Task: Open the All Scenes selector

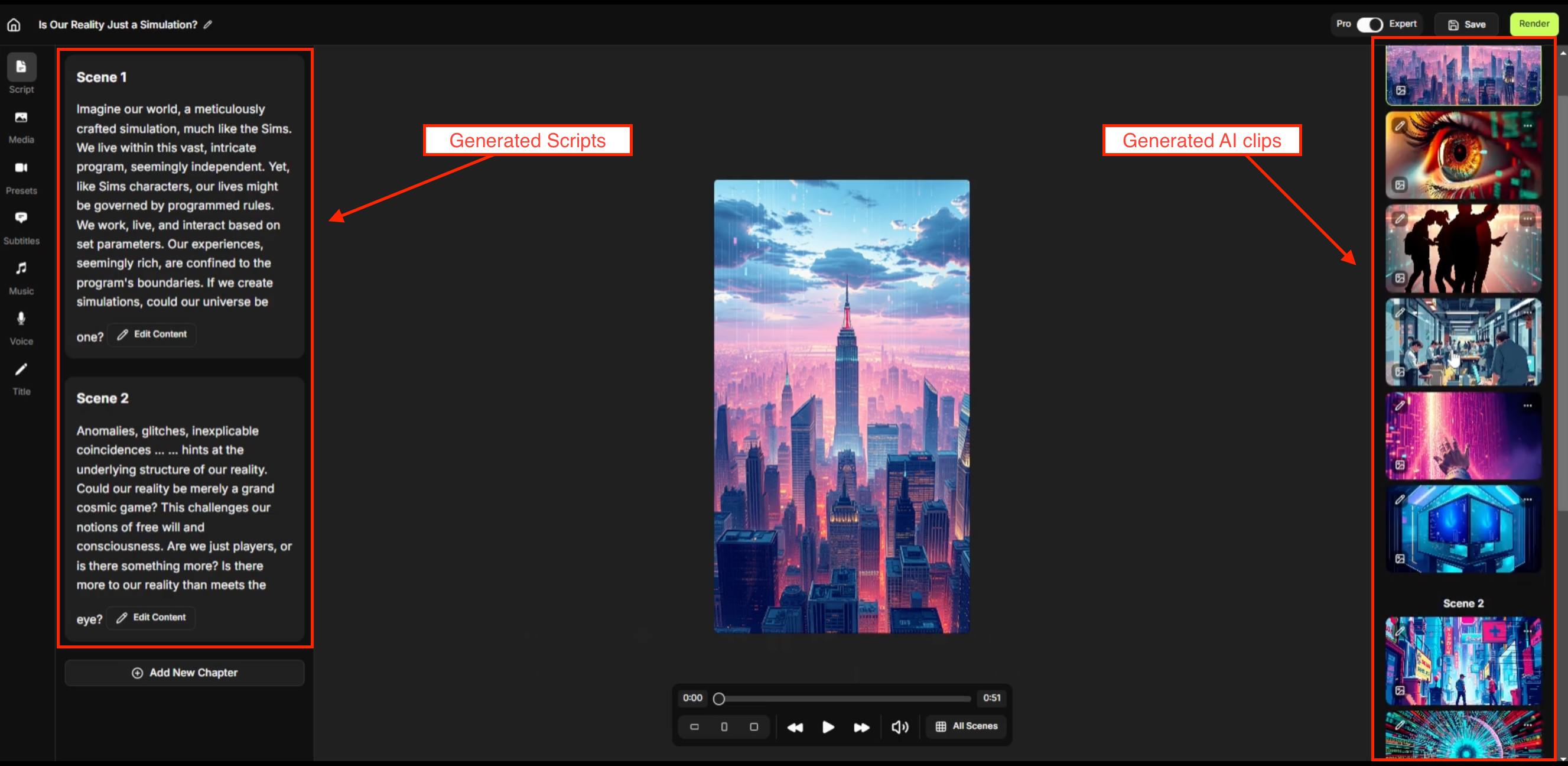Action: [966, 726]
